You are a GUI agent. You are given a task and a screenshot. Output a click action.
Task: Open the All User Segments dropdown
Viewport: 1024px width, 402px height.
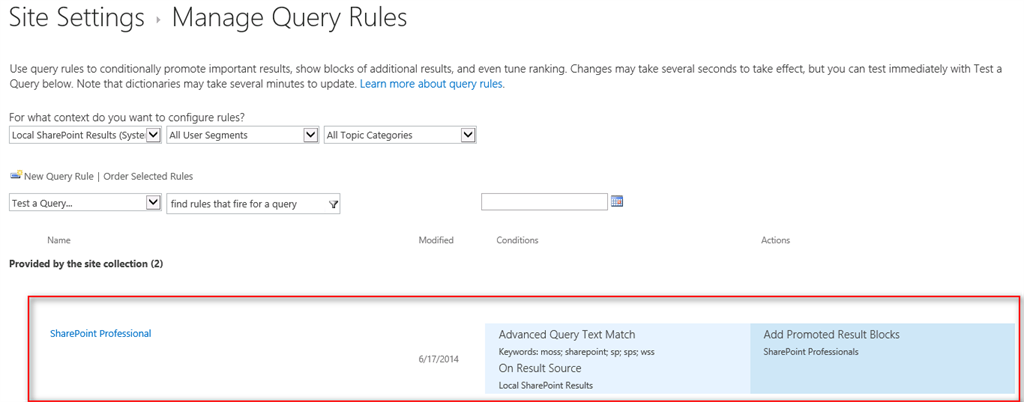click(310, 135)
